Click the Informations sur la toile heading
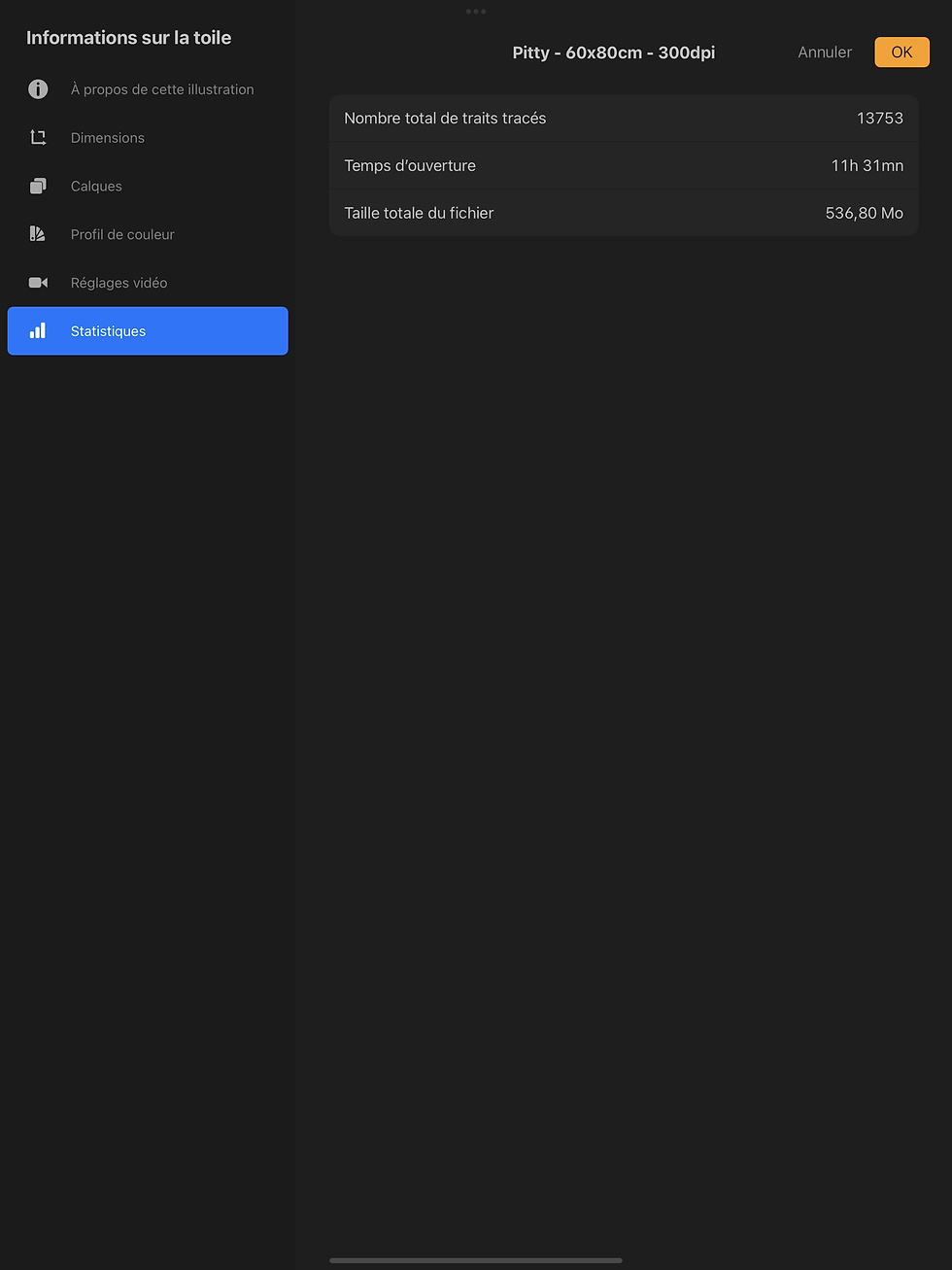This screenshot has height=1270, width=952. tap(128, 38)
